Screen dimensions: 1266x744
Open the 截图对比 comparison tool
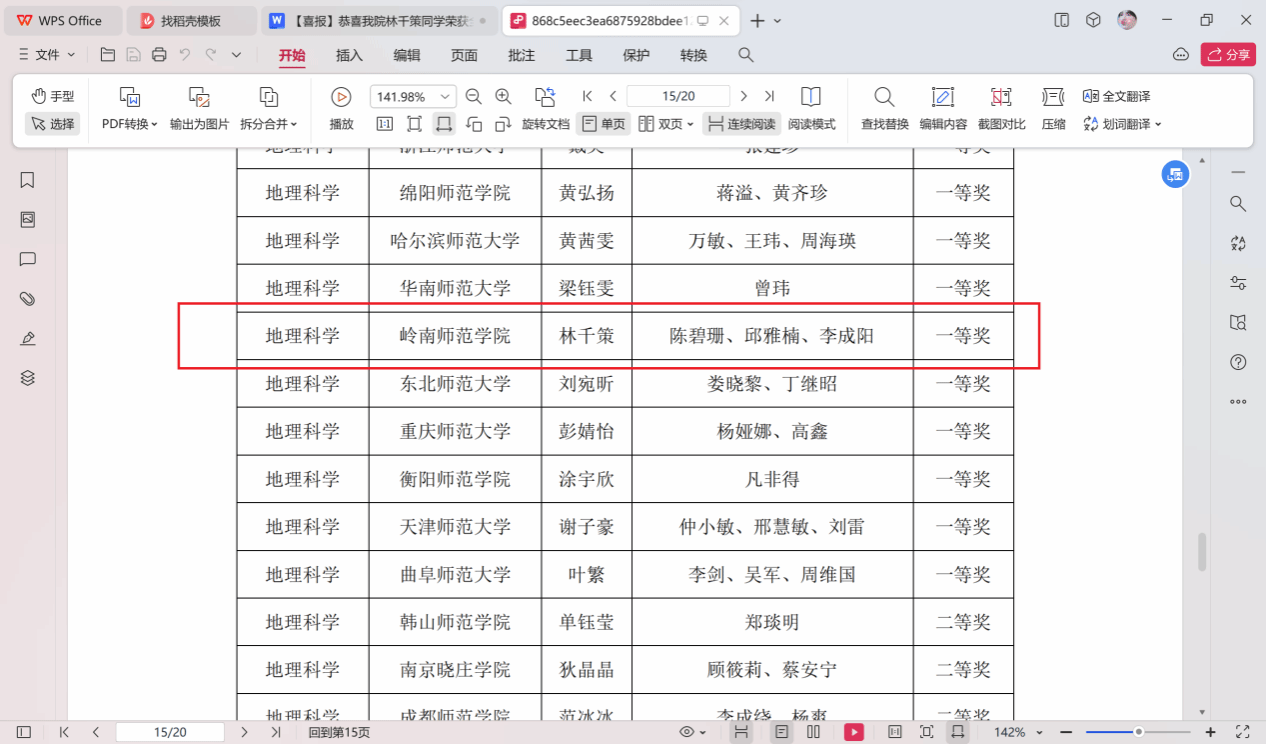1000,97
